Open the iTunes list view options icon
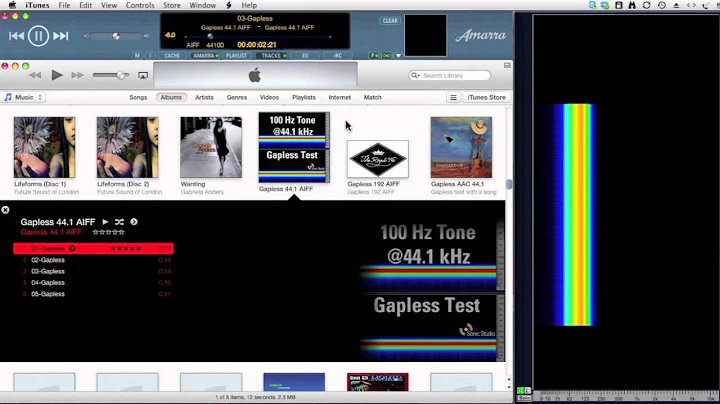The width and height of the screenshot is (720, 404). tap(453, 97)
